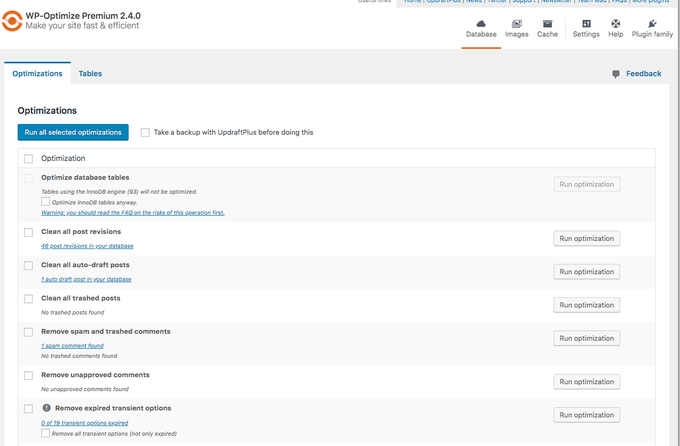680x446 pixels.
Task: Click the 'Clean all post revisions' row title
Action: tap(81, 232)
